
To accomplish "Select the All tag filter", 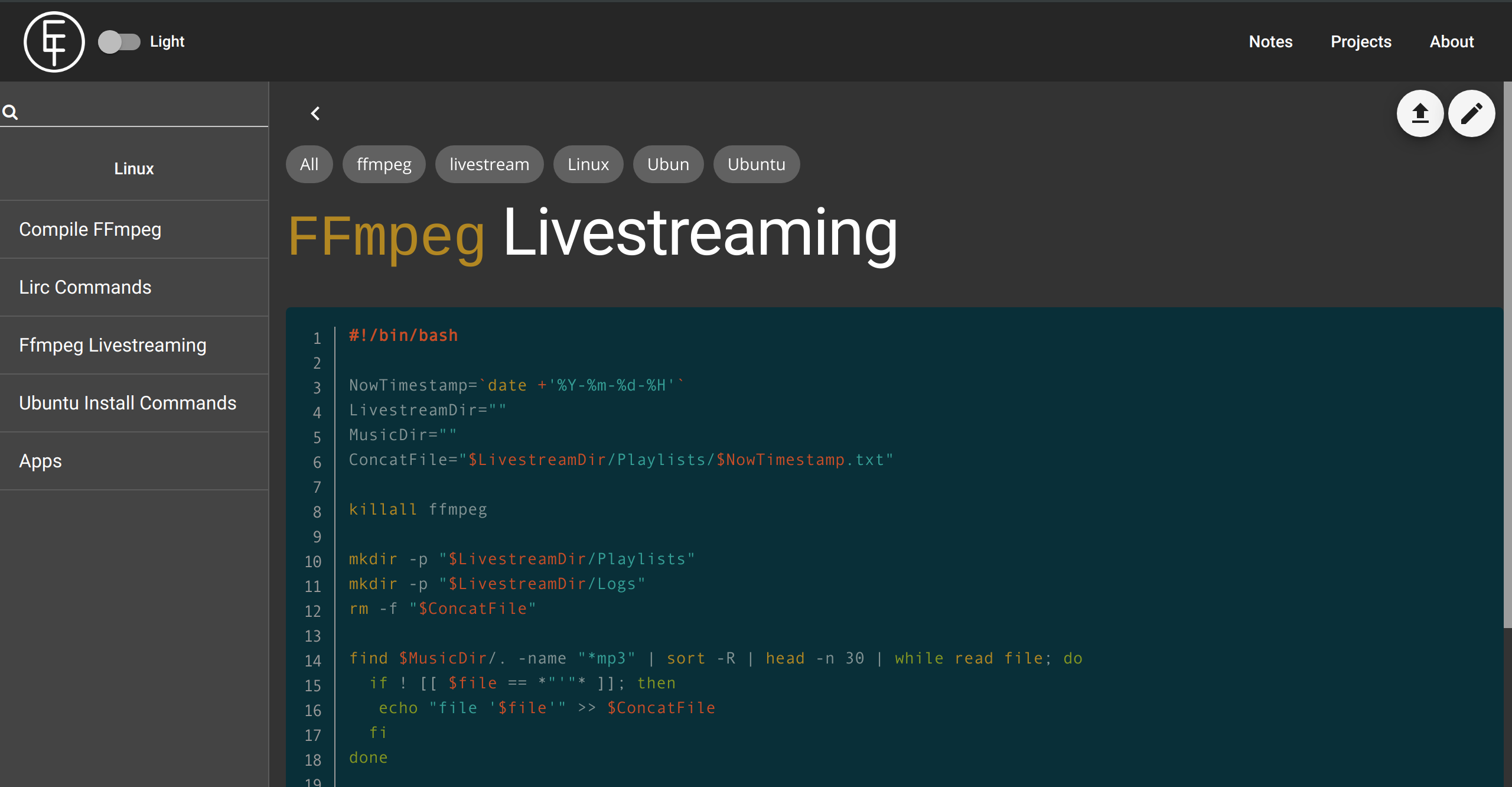I will click(x=309, y=164).
